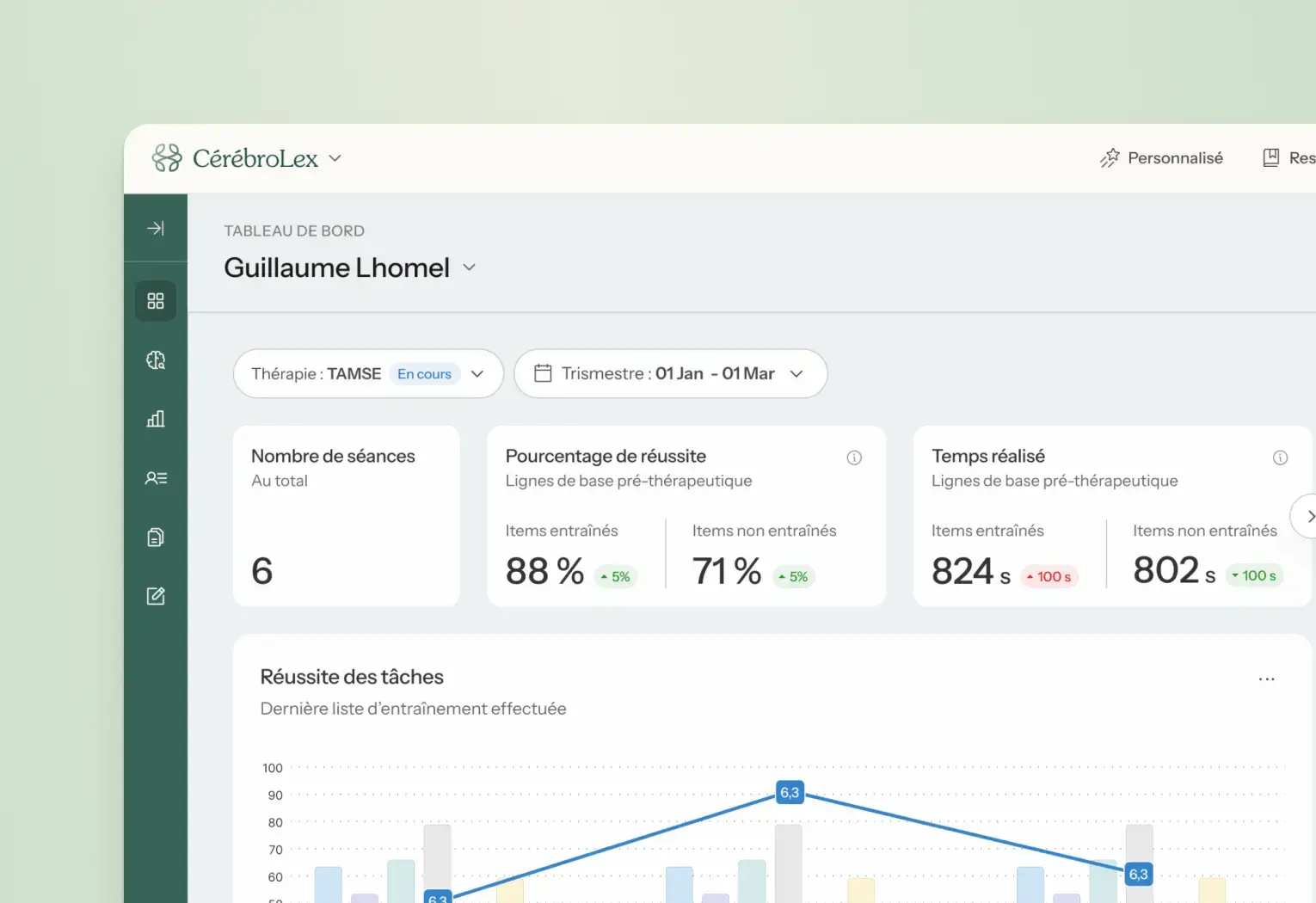Click the sparkle icon beside Personnalisé
The image size is (1316, 903).
[1110, 158]
